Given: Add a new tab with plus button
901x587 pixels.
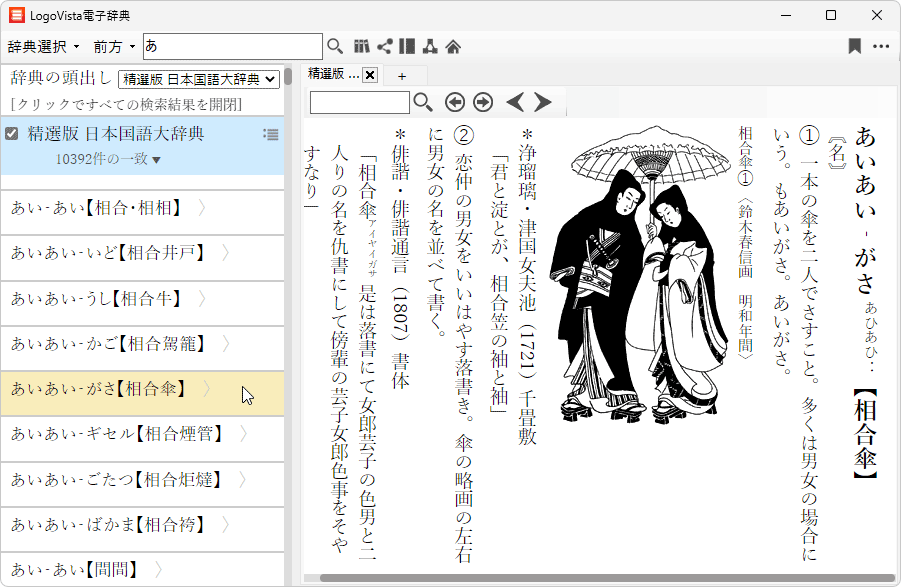Looking at the screenshot, I should [402, 75].
